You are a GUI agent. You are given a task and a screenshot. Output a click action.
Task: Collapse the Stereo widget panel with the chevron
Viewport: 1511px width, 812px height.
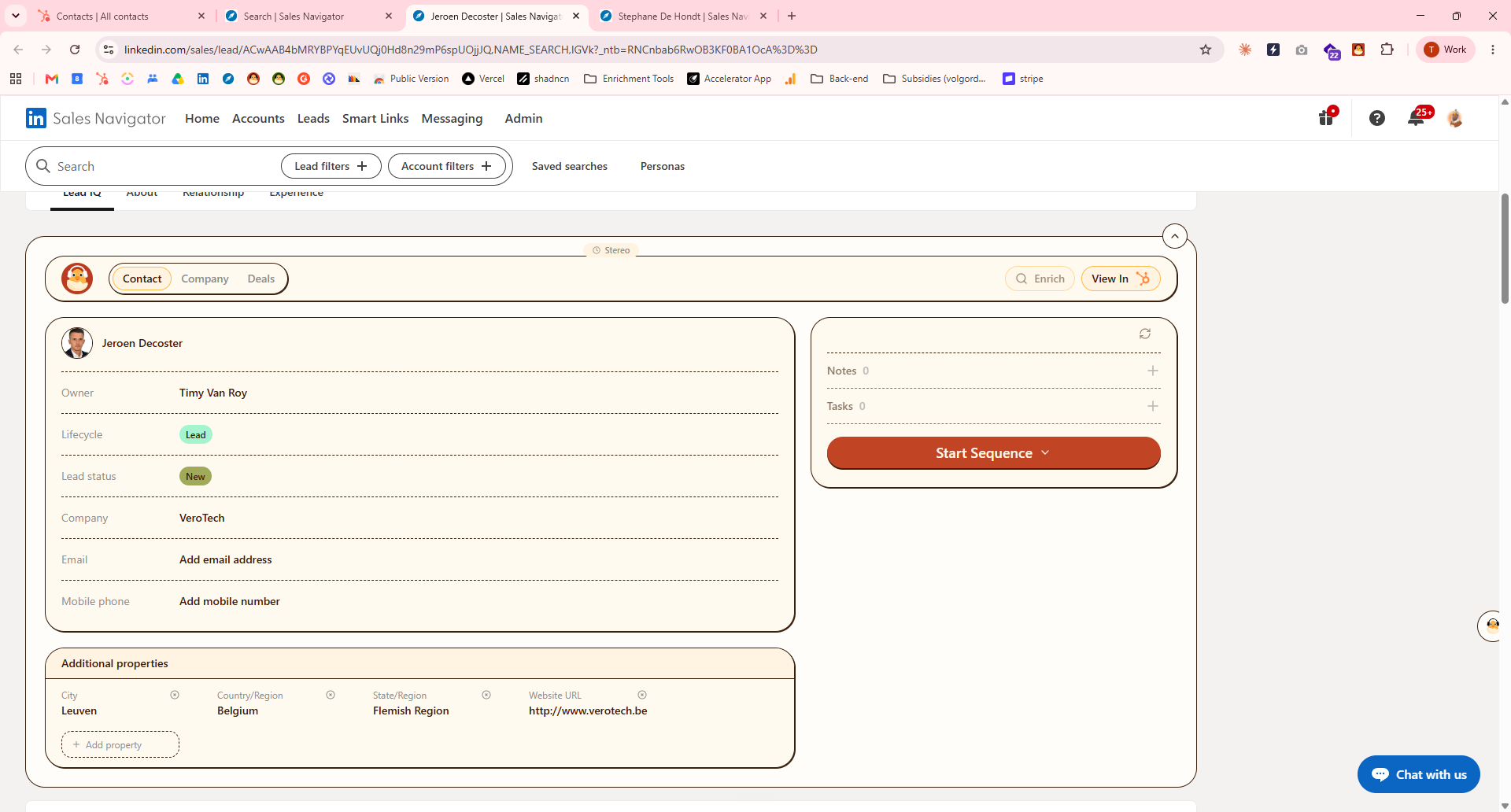point(1175,236)
